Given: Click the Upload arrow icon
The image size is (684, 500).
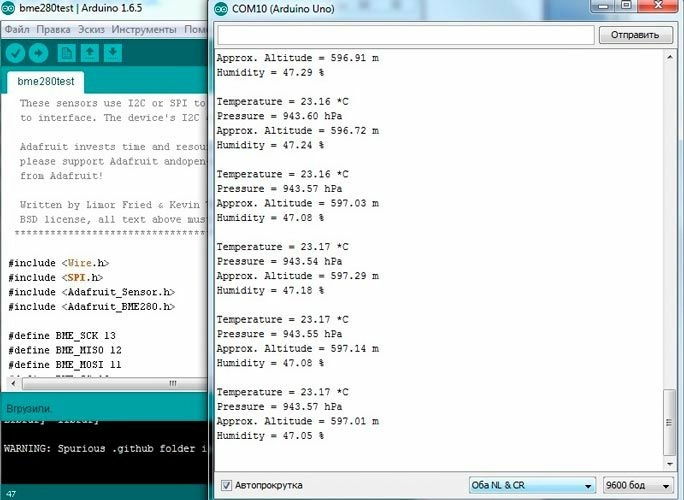Looking at the screenshot, I should coord(40,53).
